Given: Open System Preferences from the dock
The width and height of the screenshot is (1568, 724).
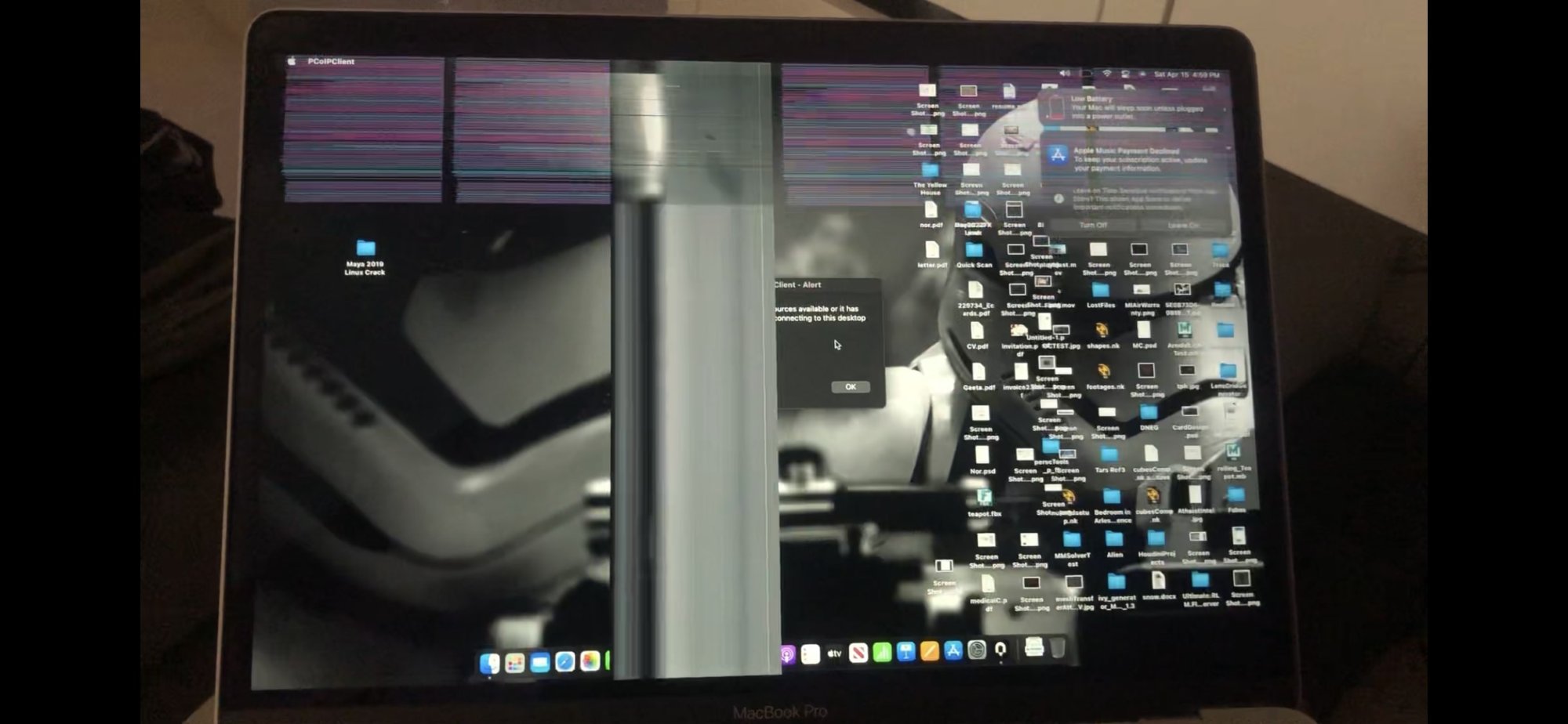Looking at the screenshot, I should coord(977,649).
